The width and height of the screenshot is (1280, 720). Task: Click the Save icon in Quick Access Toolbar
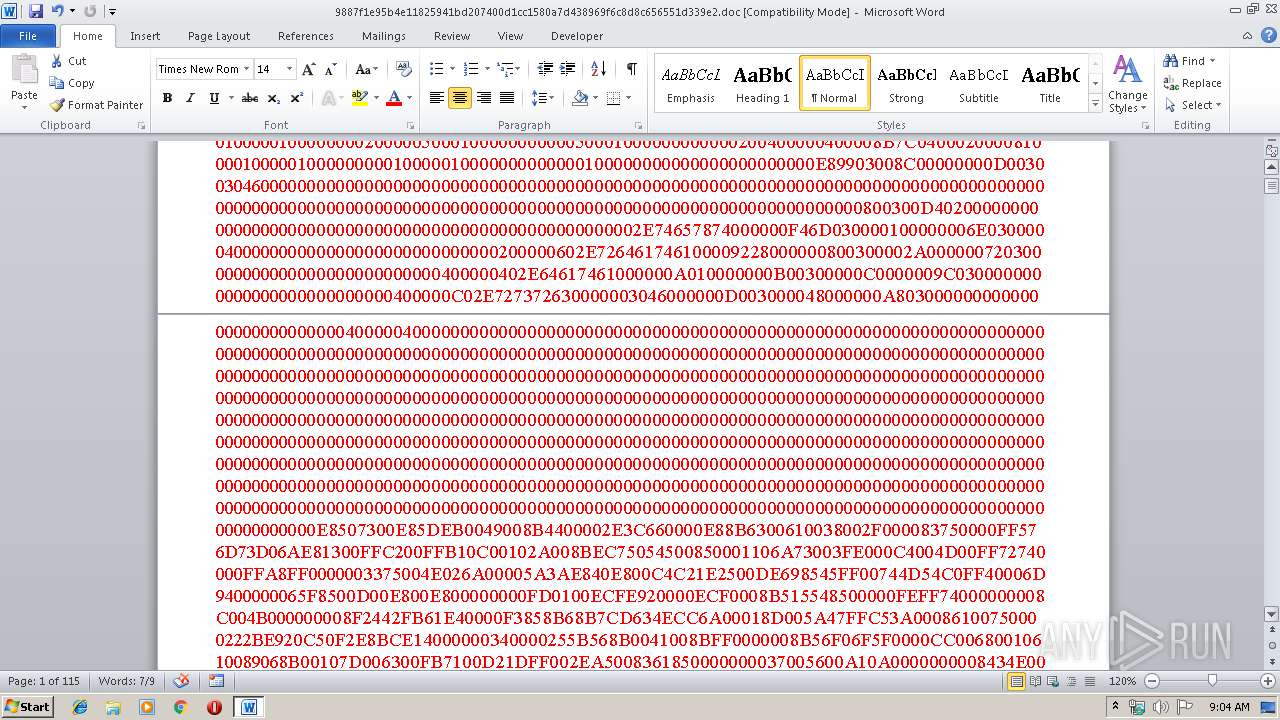coord(36,11)
